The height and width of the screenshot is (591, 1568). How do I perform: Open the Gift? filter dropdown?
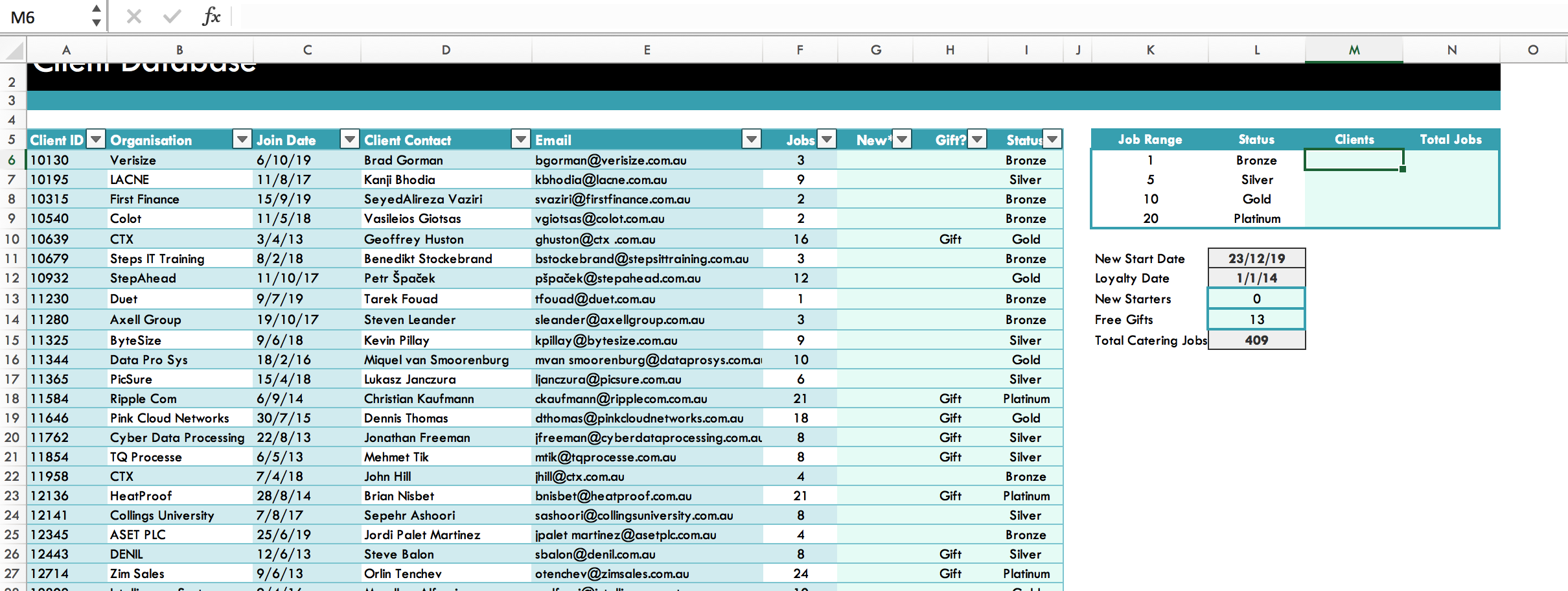[976, 139]
